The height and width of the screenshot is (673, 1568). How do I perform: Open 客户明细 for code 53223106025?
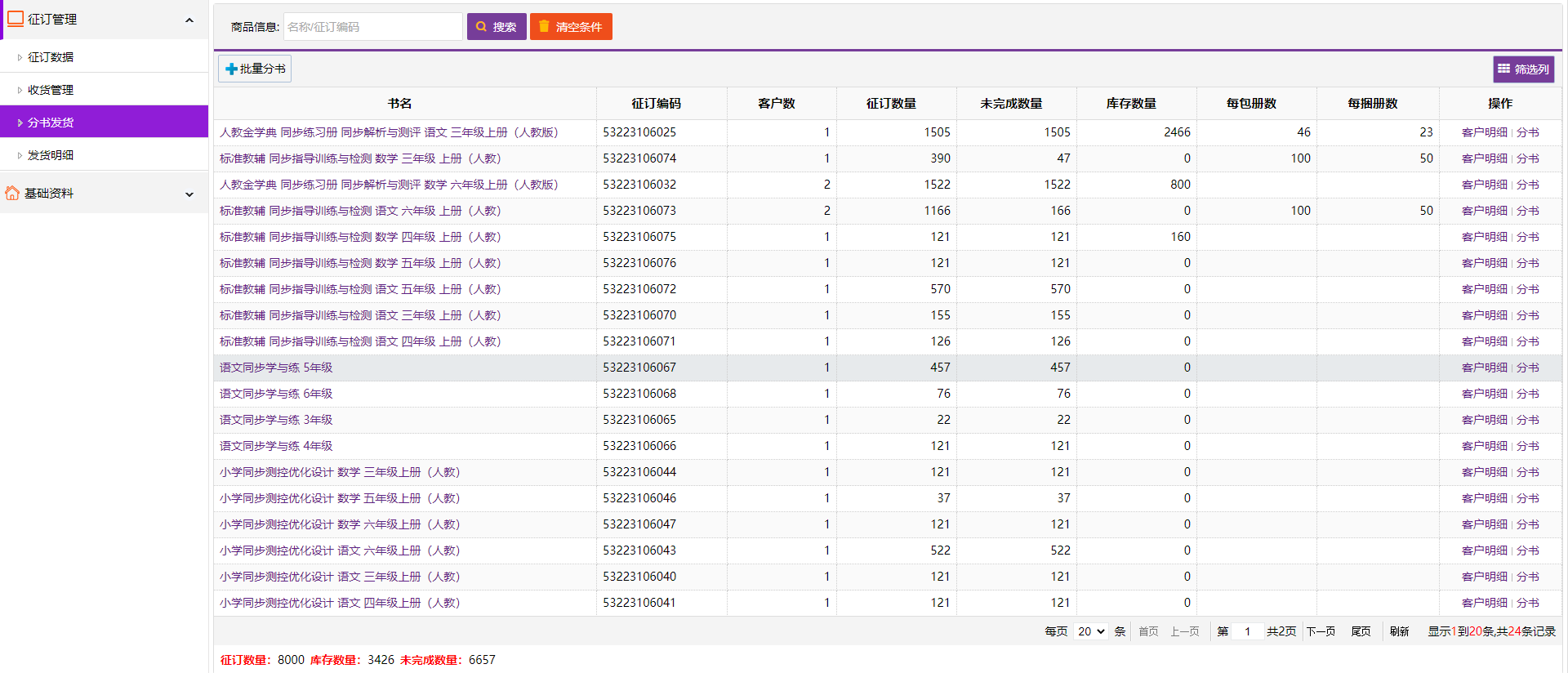(x=1485, y=132)
